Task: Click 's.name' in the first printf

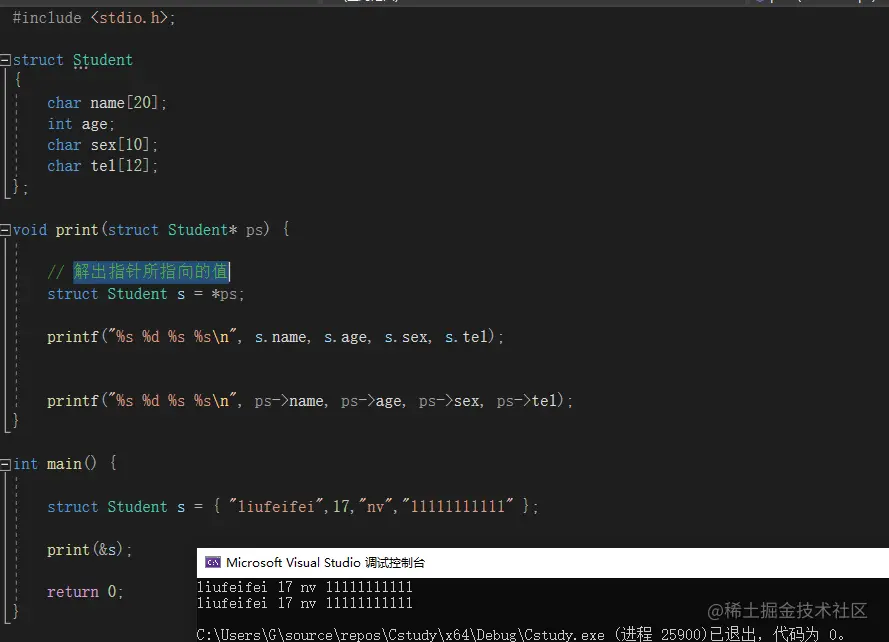Action: click(282, 337)
